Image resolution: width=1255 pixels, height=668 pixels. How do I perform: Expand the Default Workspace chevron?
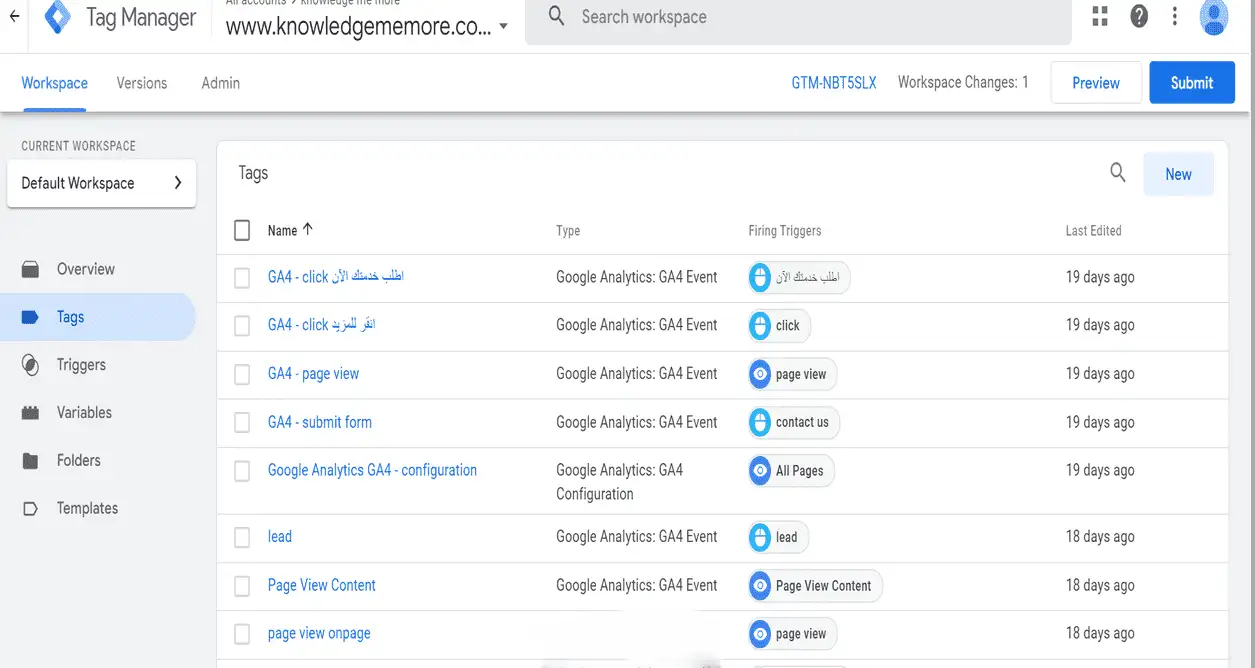178,183
